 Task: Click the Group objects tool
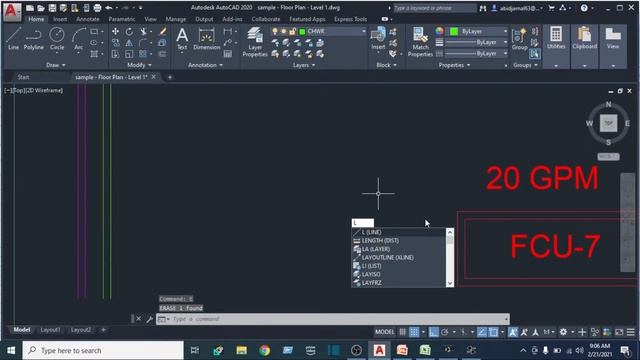tap(519, 39)
